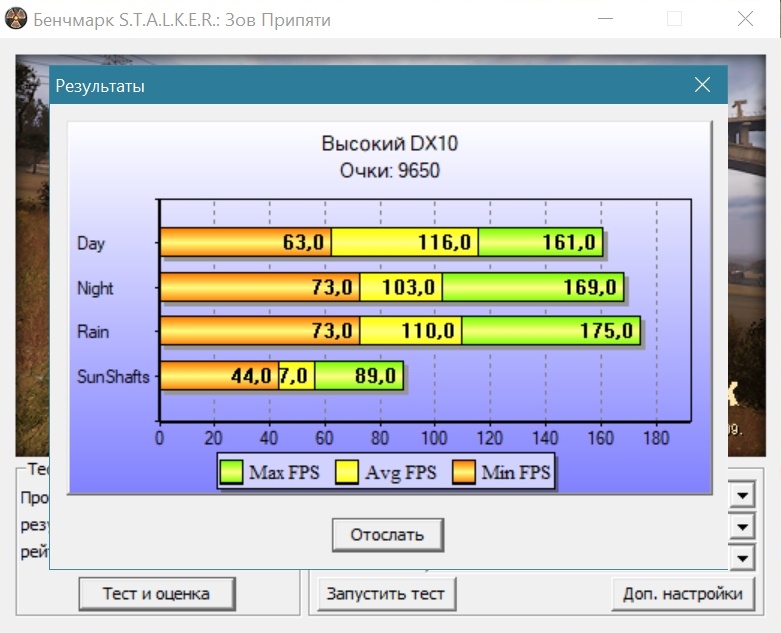Expand the middle dropdown arrow behind dialog
The image size is (781, 633).
point(743,526)
